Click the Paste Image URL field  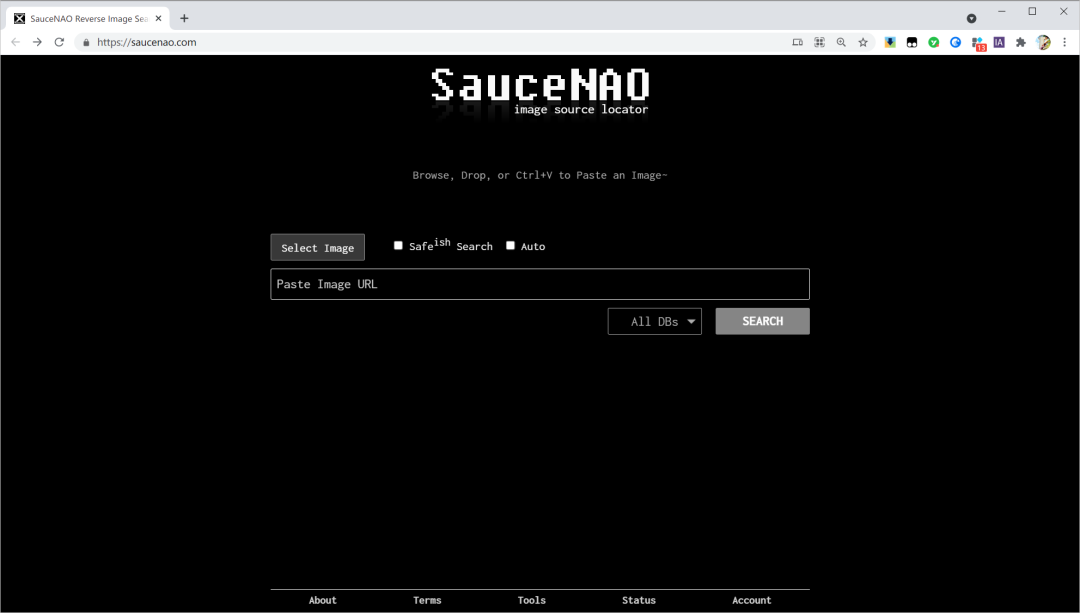pos(540,284)
